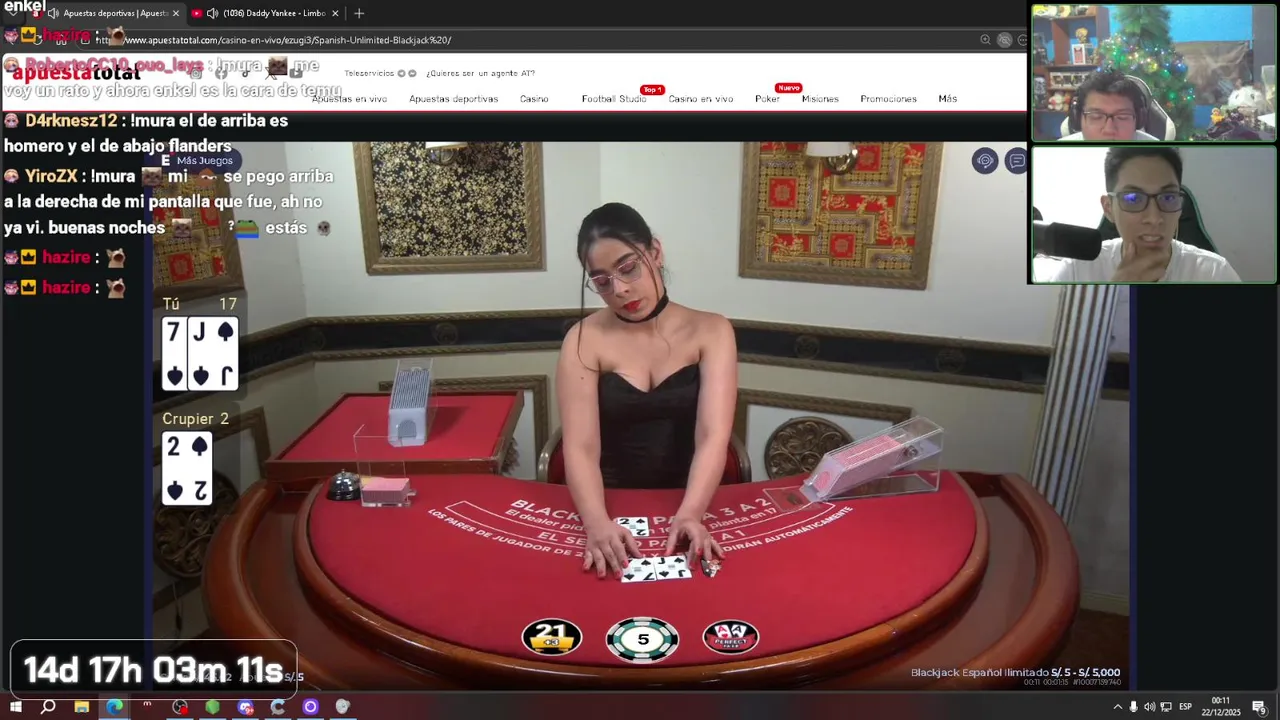Mute the Daddy Yankee tab audio icon
This screenshot has height=720, width=1280.
pyautogui.click(x=212, y=13)
